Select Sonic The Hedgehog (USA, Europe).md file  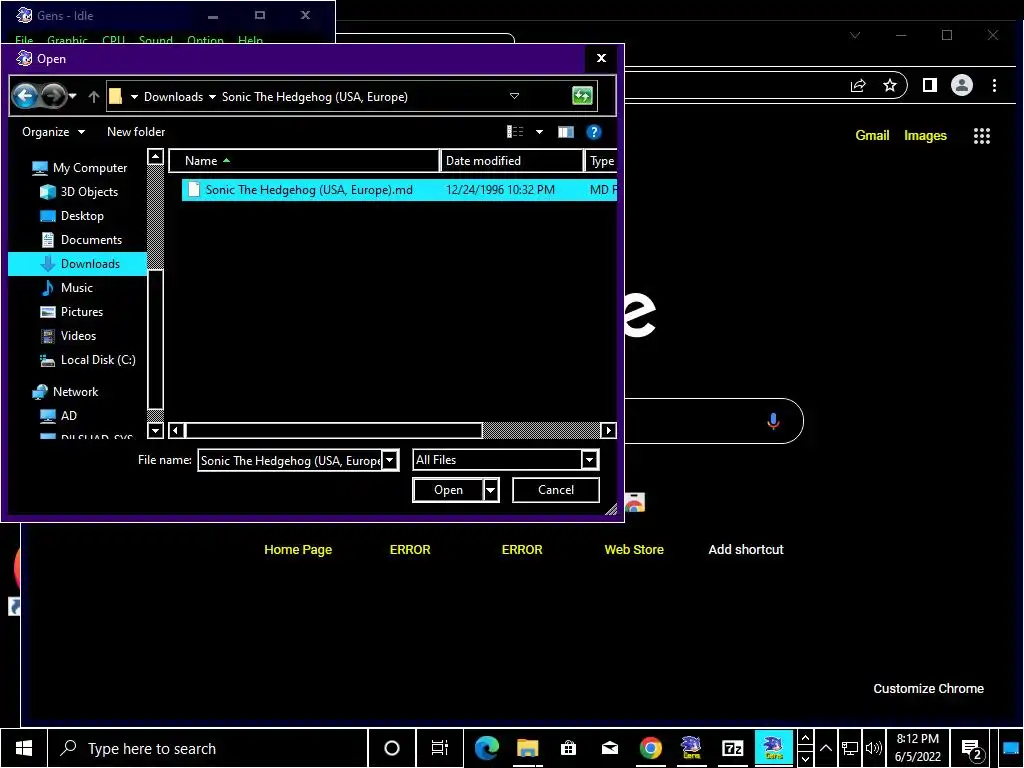(x=399, y=190)
